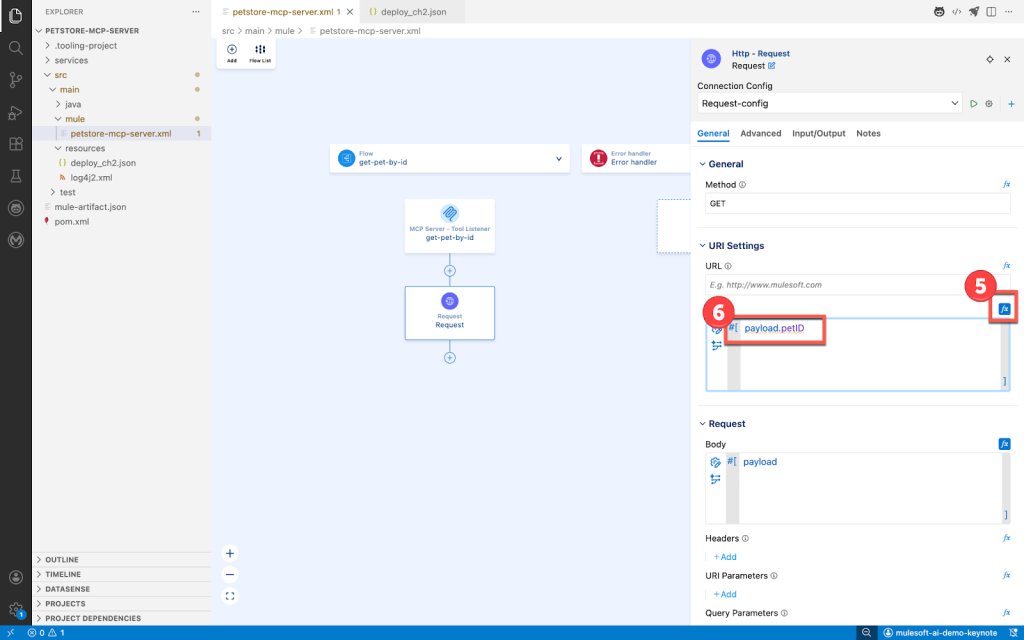1024x640 pixels.
Task: Toggle fx expression mode for the Method field
Action: click(x=1006, y=184)
